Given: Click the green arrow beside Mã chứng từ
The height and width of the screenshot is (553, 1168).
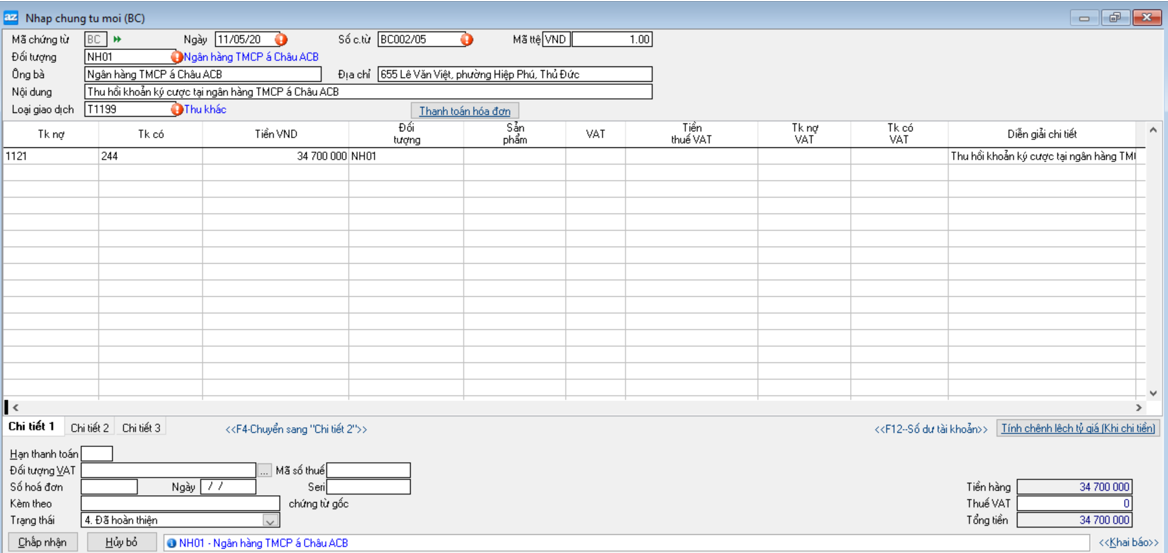Looking at the screenshot, I should pyautogui.click(x=117, y=40).
